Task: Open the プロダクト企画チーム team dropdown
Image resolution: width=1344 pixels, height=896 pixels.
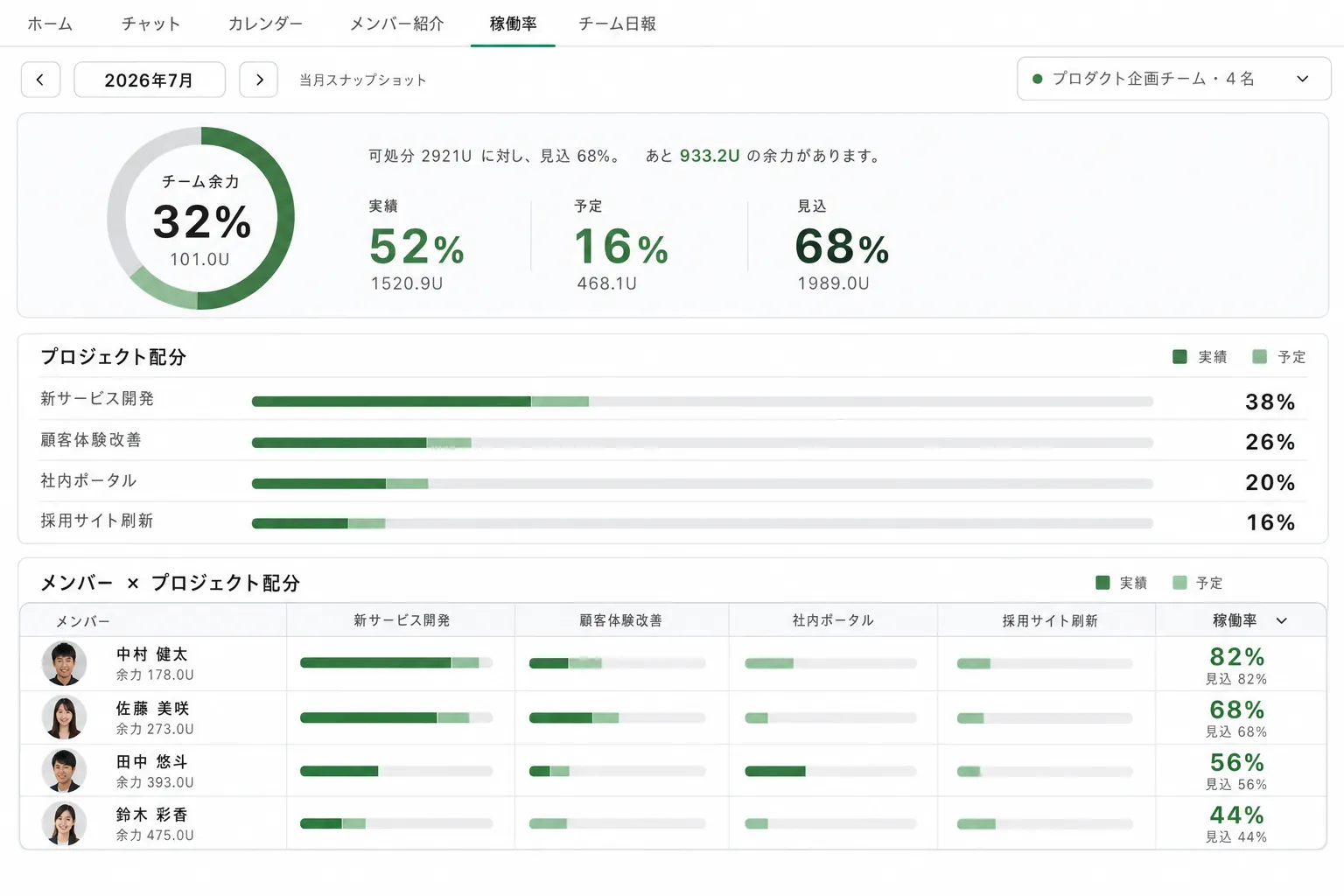Action: 1174,79
